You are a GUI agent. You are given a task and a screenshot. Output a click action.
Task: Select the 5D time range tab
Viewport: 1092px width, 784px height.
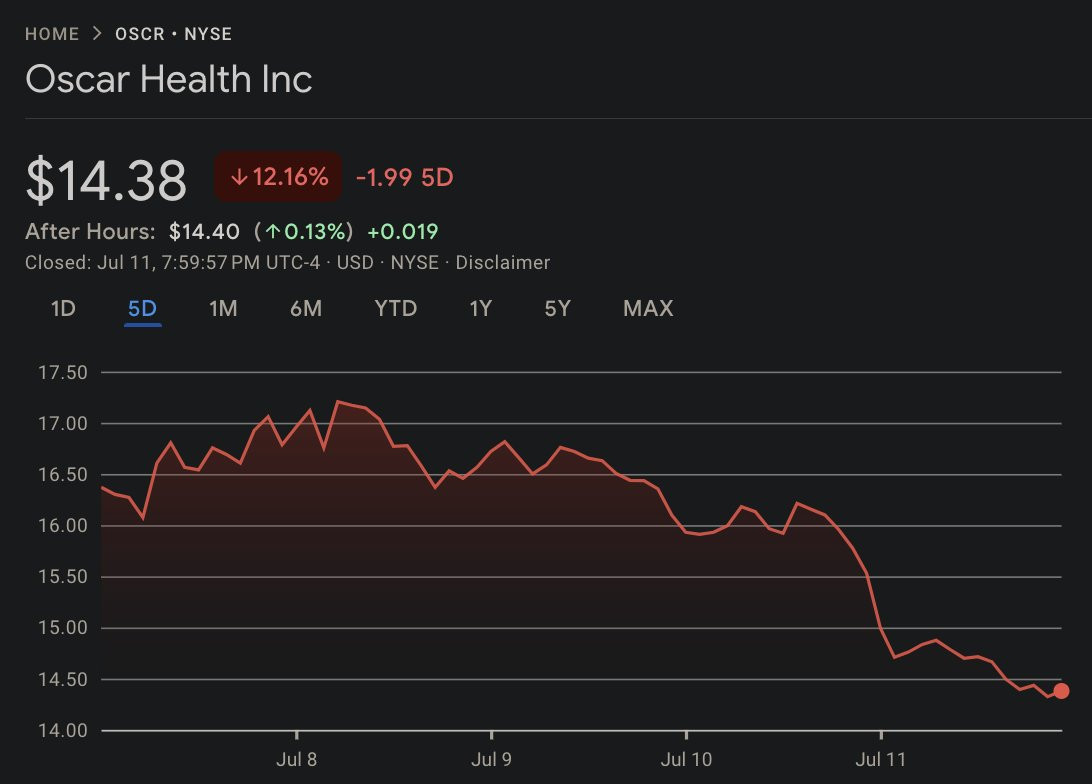[x=142, y=309]
